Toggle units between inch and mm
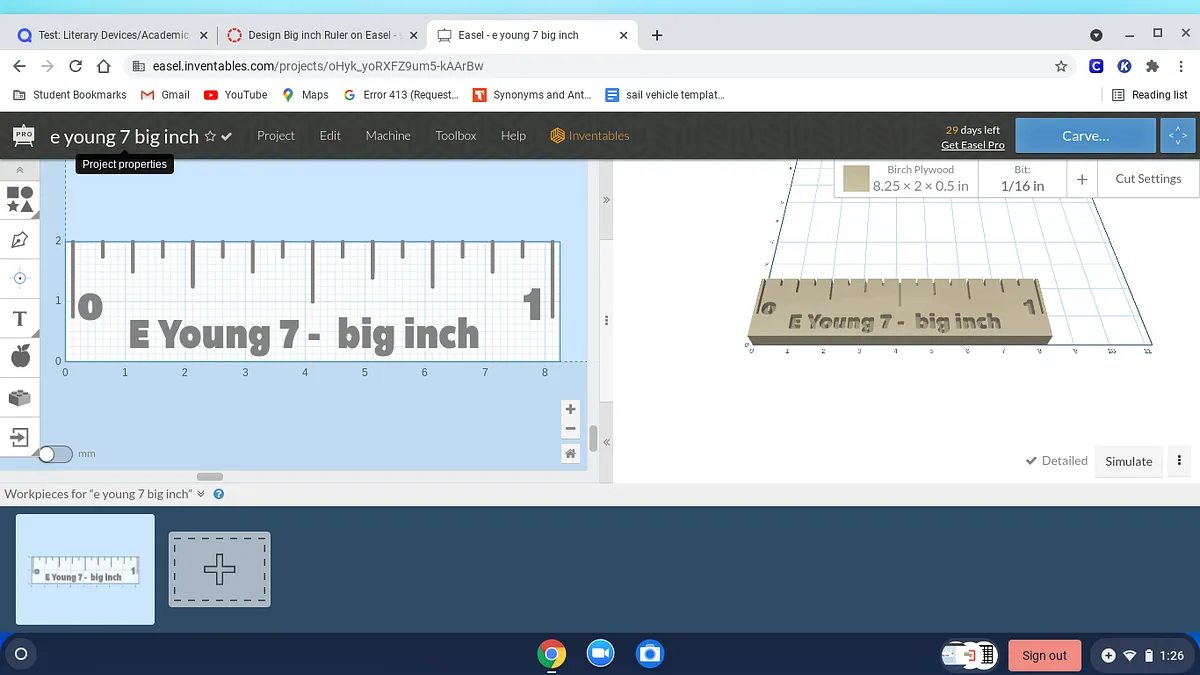The width and height of the screenshot is (1200, 675). 55,454
